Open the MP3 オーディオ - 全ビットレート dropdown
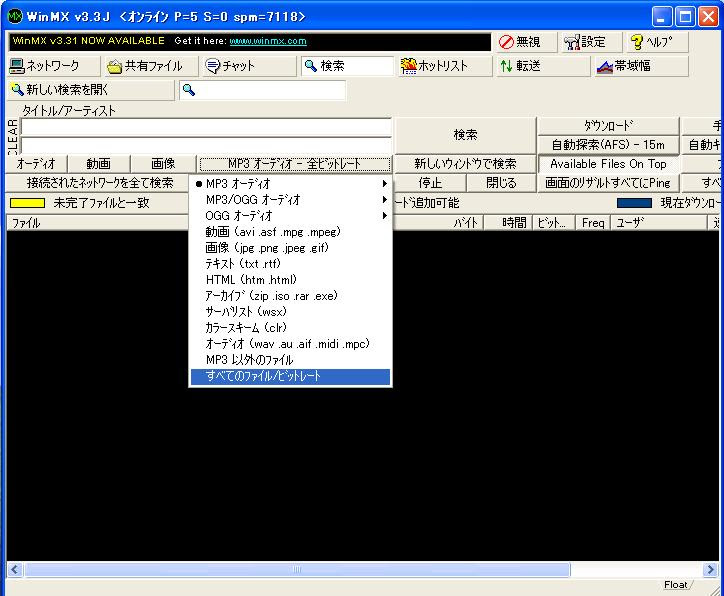The image size is (724, 596). [295, 164]
